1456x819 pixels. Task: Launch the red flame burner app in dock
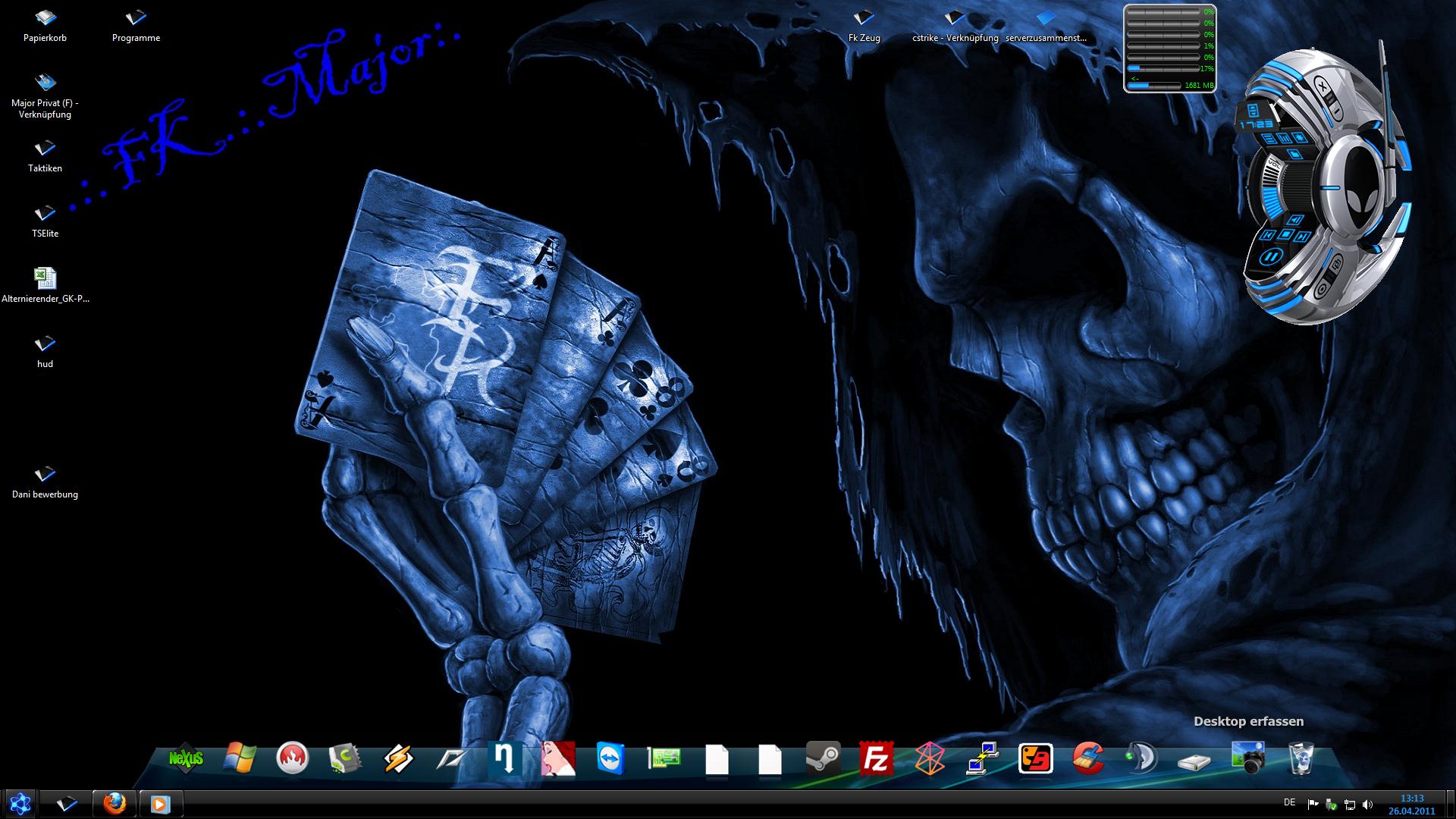(293, 758)
